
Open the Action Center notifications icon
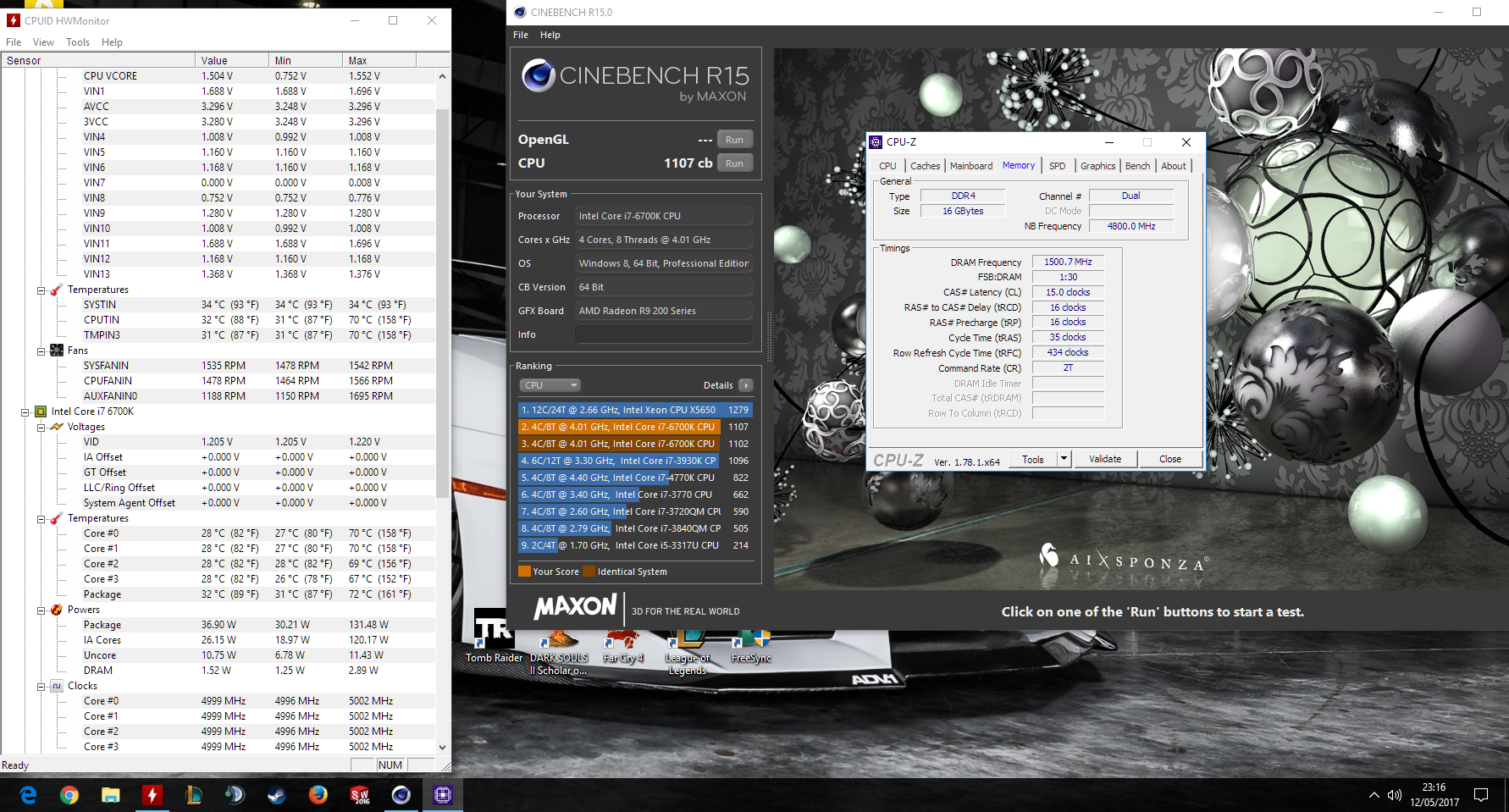click(1481, 795)
